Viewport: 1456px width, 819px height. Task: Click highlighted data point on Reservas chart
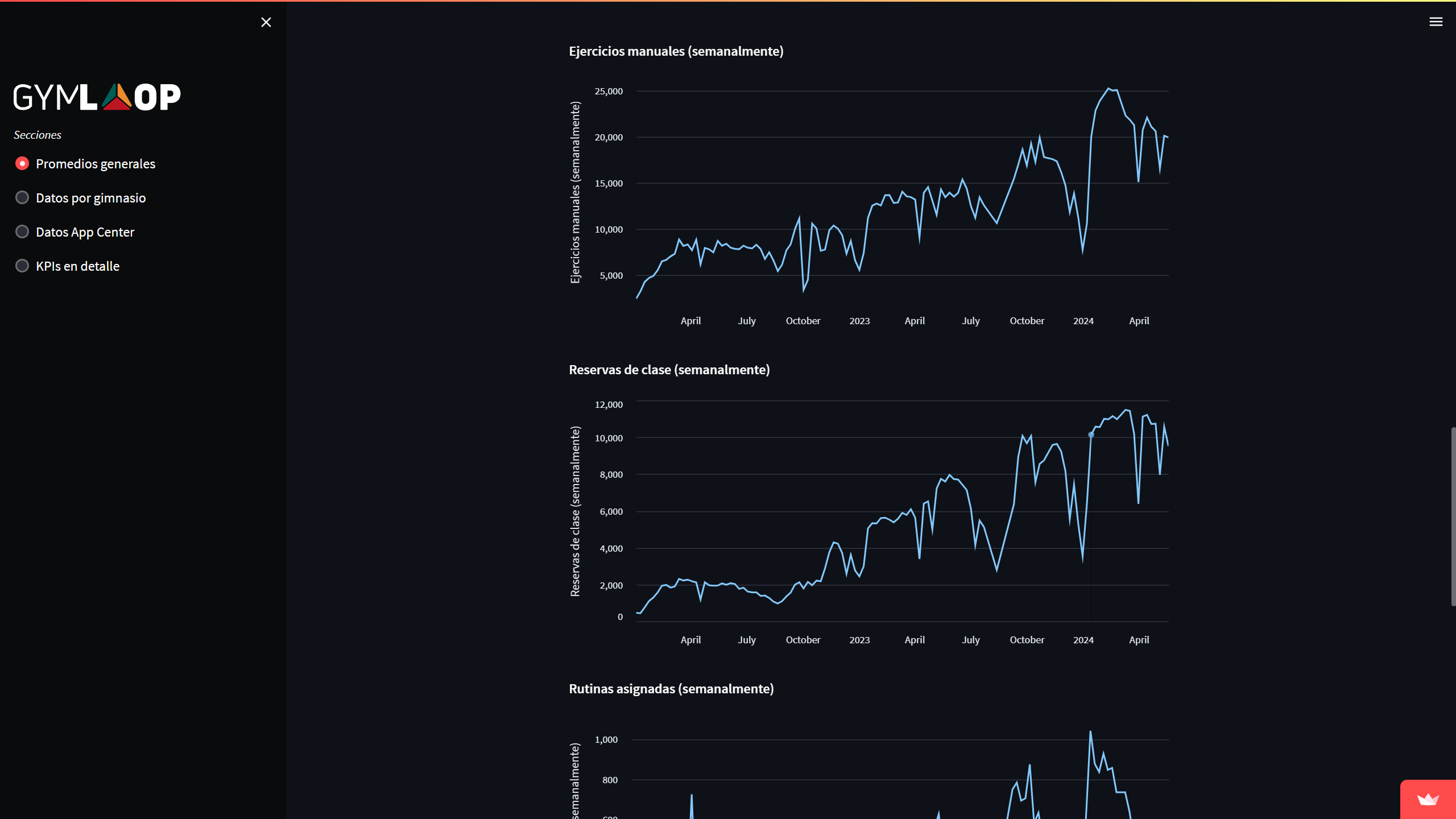[x=1091, y=435]
